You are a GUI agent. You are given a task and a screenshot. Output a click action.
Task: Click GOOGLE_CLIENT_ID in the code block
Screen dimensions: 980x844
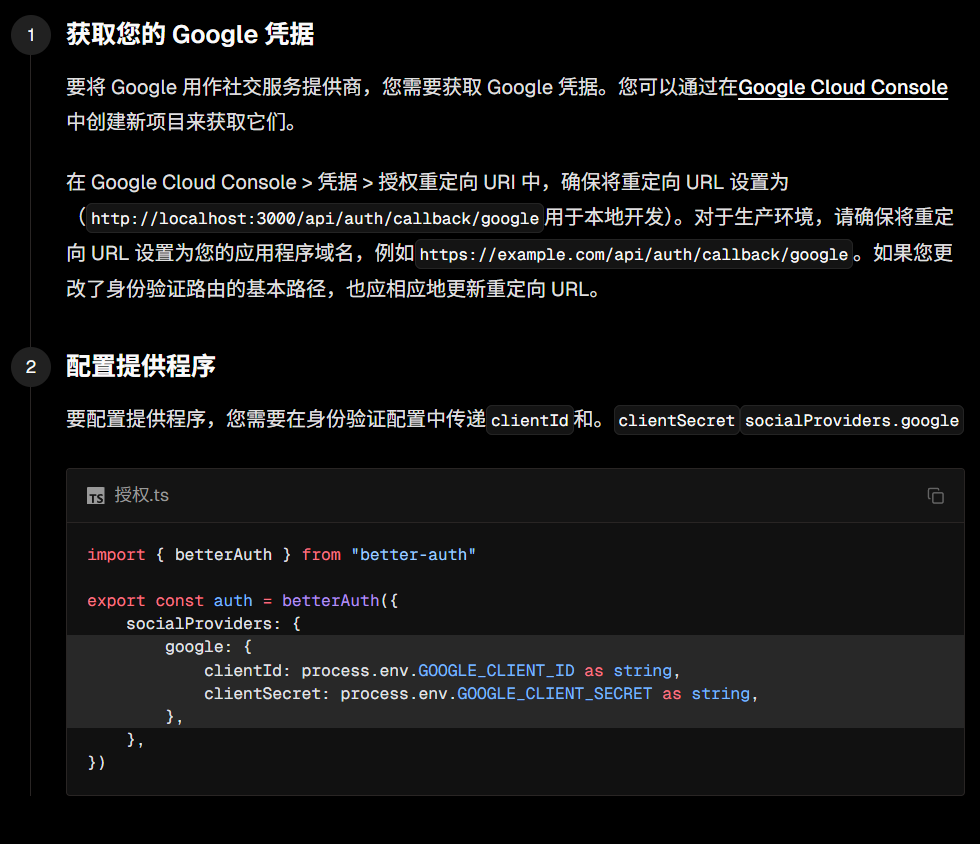coord(496,670)
